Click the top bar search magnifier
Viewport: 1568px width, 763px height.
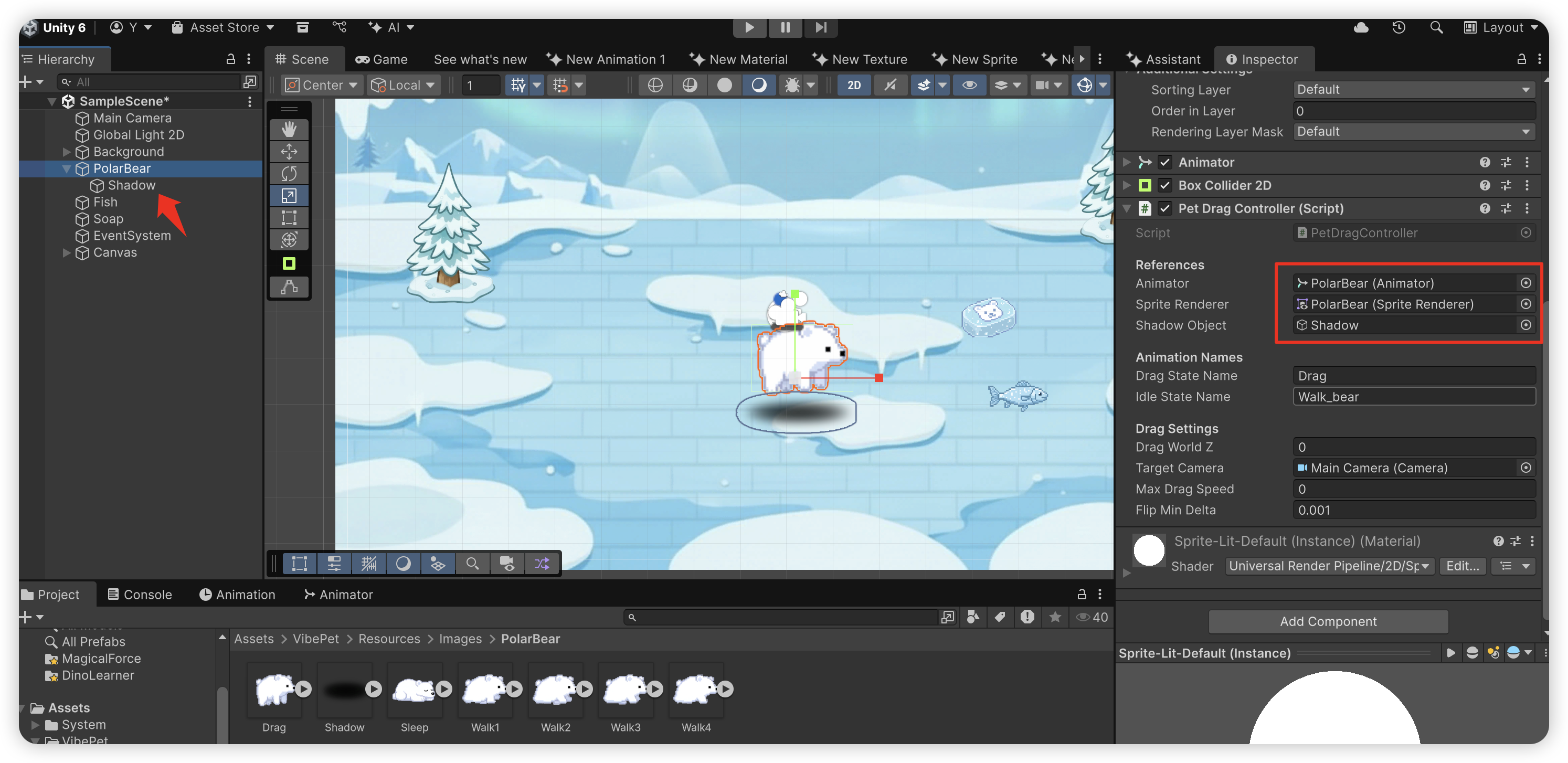tap(1436, 27)
